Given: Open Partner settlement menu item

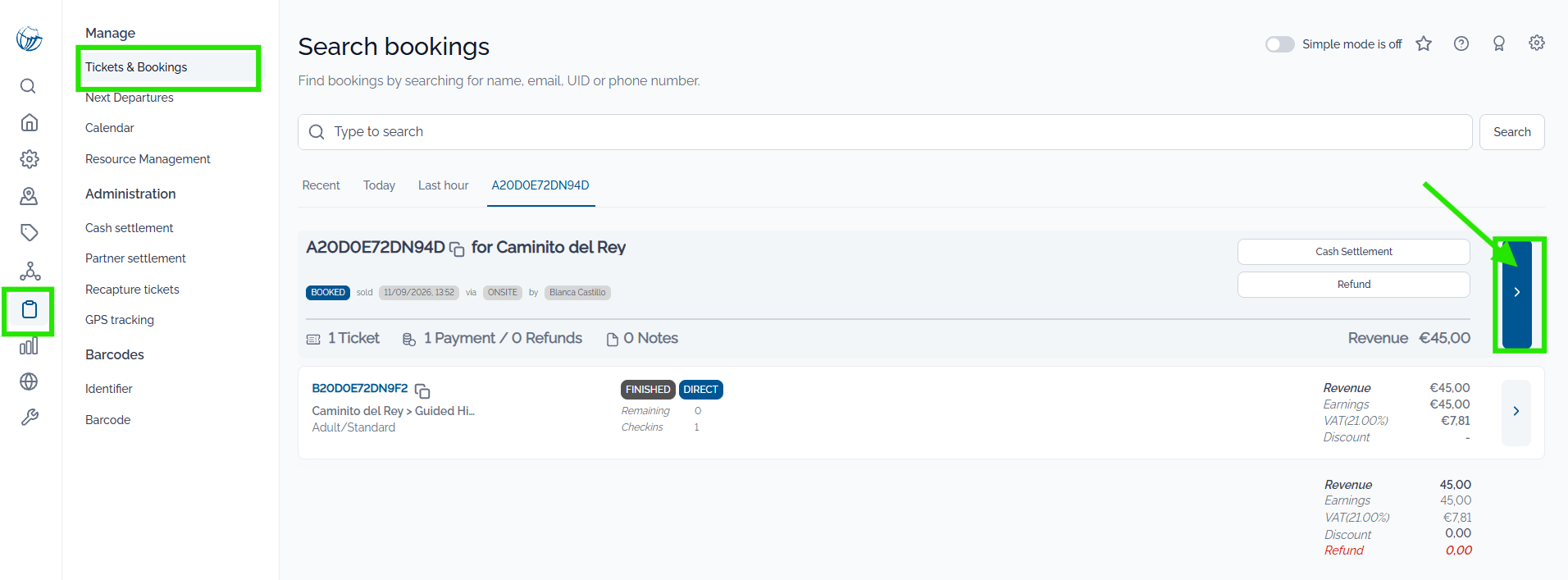Looking at the screenshot, I should [135, 258].
